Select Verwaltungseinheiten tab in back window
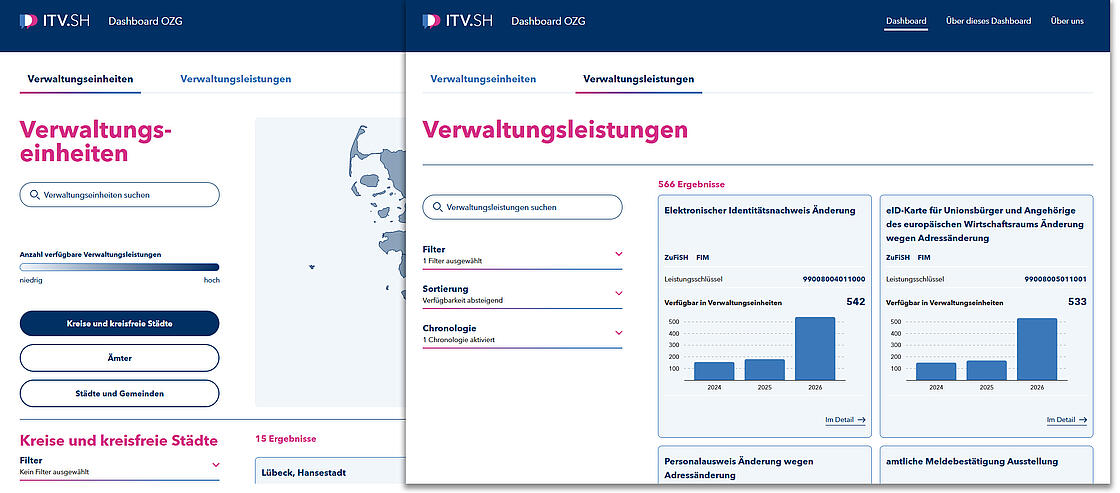 [x=80, y=79]
